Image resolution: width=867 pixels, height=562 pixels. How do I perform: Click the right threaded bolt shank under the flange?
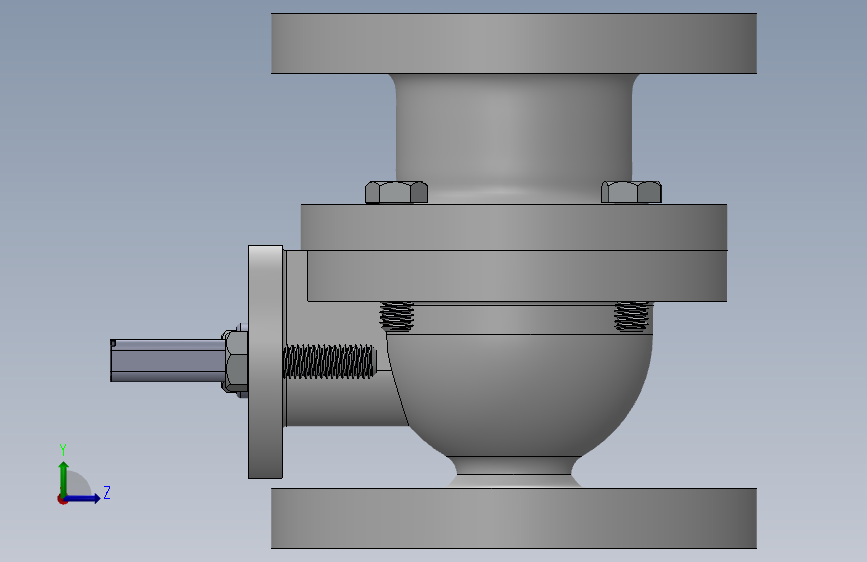(x=631, y=316)
